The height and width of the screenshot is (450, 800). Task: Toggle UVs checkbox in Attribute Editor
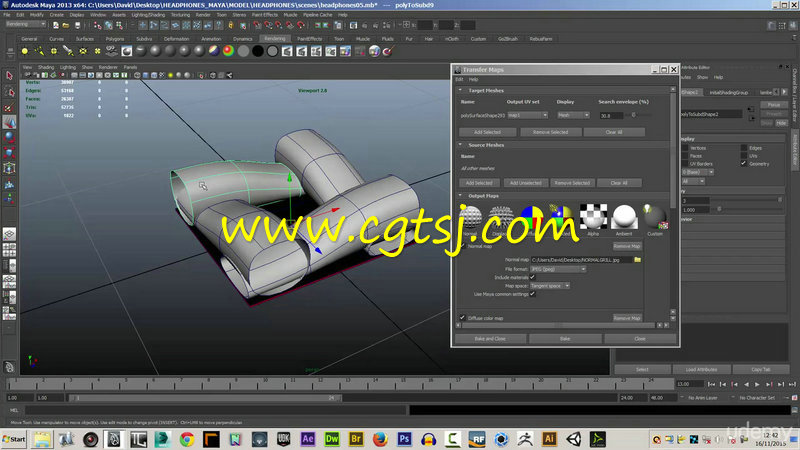pos(743,156)
